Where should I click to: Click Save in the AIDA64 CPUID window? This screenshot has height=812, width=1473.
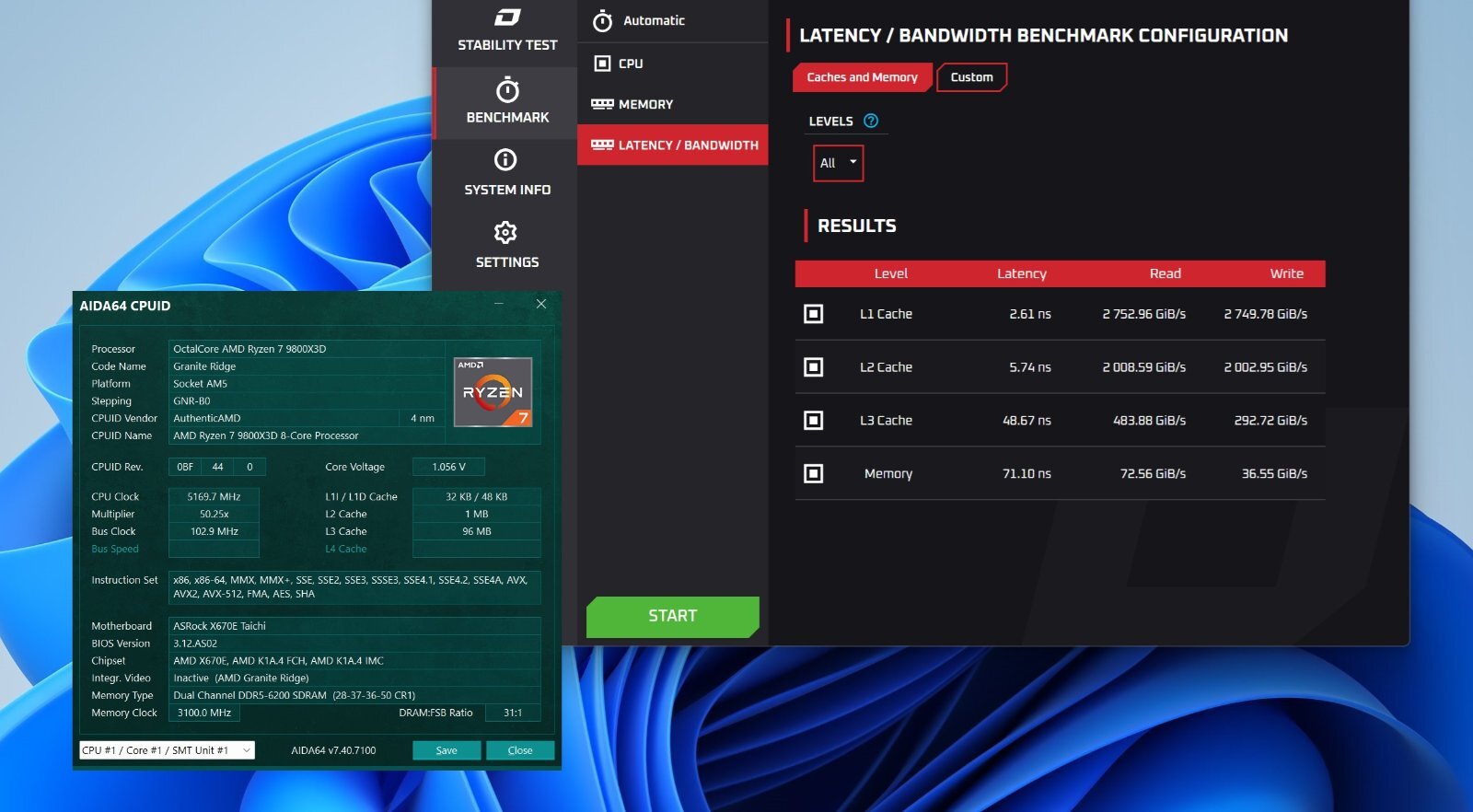click(447, 750)
